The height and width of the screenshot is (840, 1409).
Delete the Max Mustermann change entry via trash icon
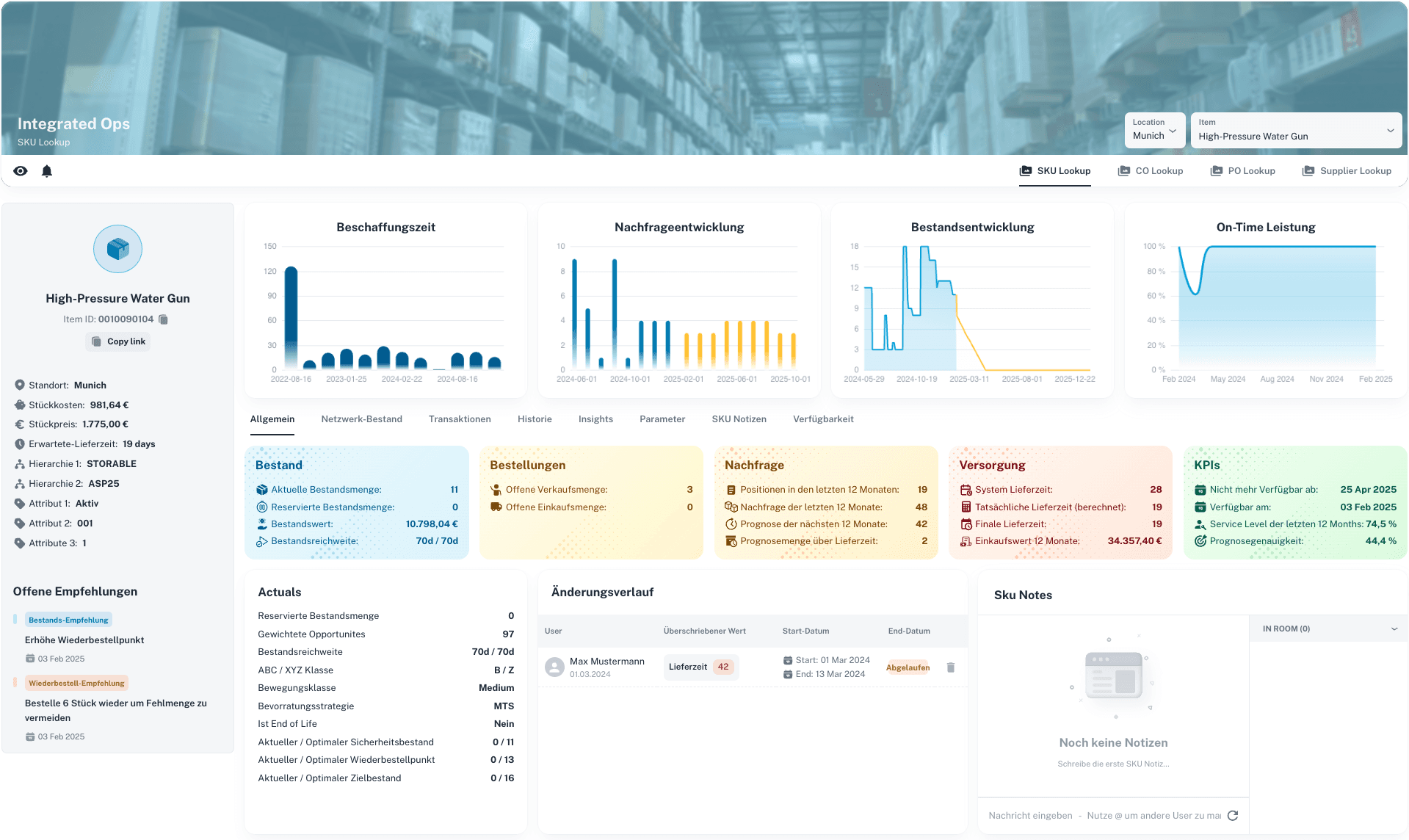951,667
